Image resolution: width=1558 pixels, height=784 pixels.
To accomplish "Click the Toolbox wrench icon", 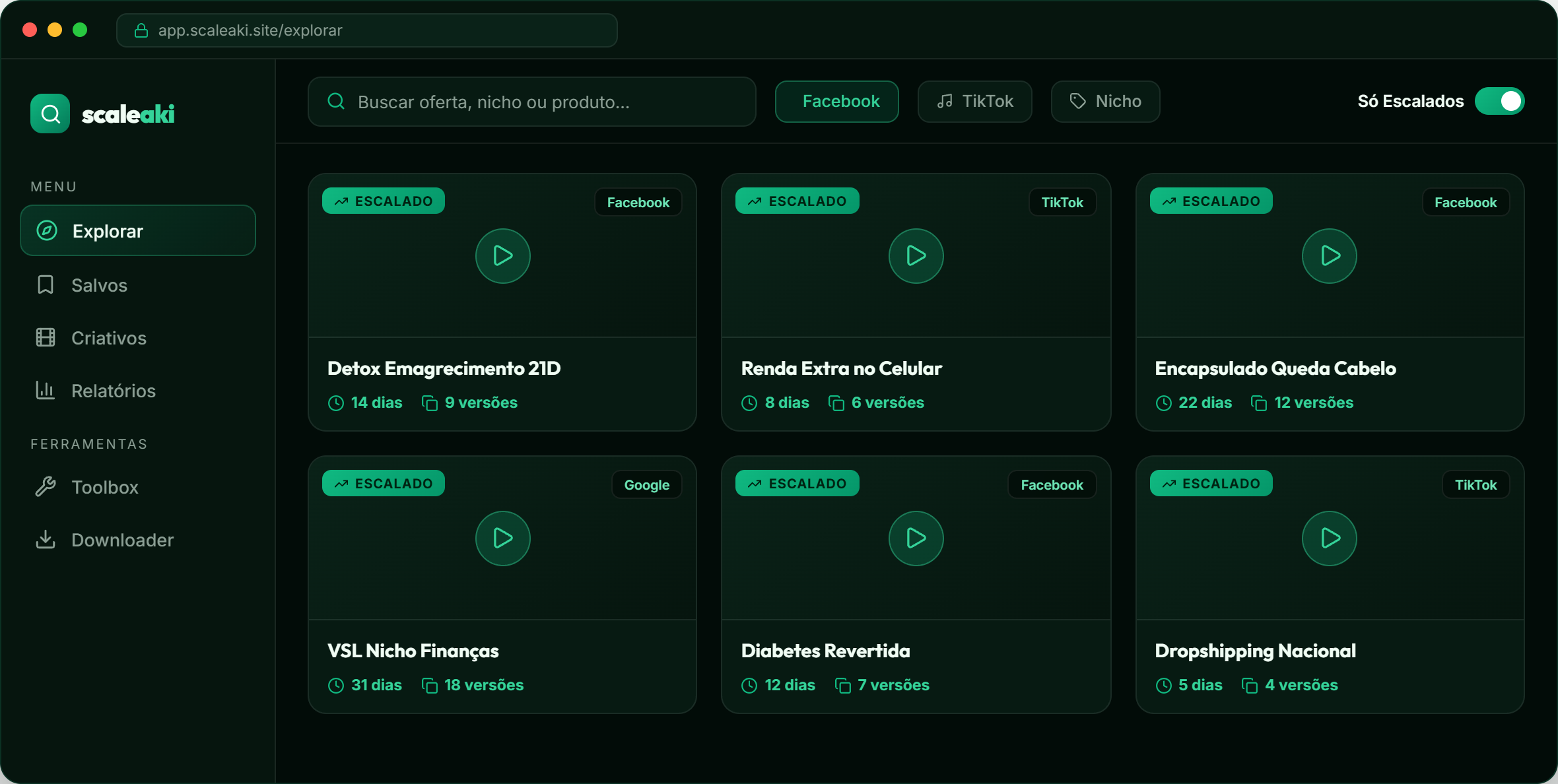I will click(46, 486).
